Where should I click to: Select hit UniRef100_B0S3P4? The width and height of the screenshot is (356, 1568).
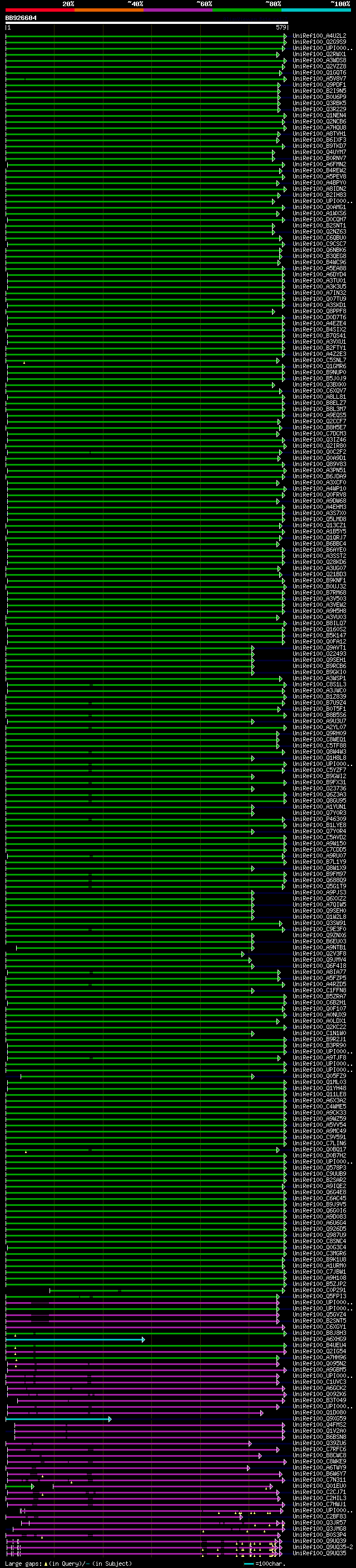point(319,1535)
